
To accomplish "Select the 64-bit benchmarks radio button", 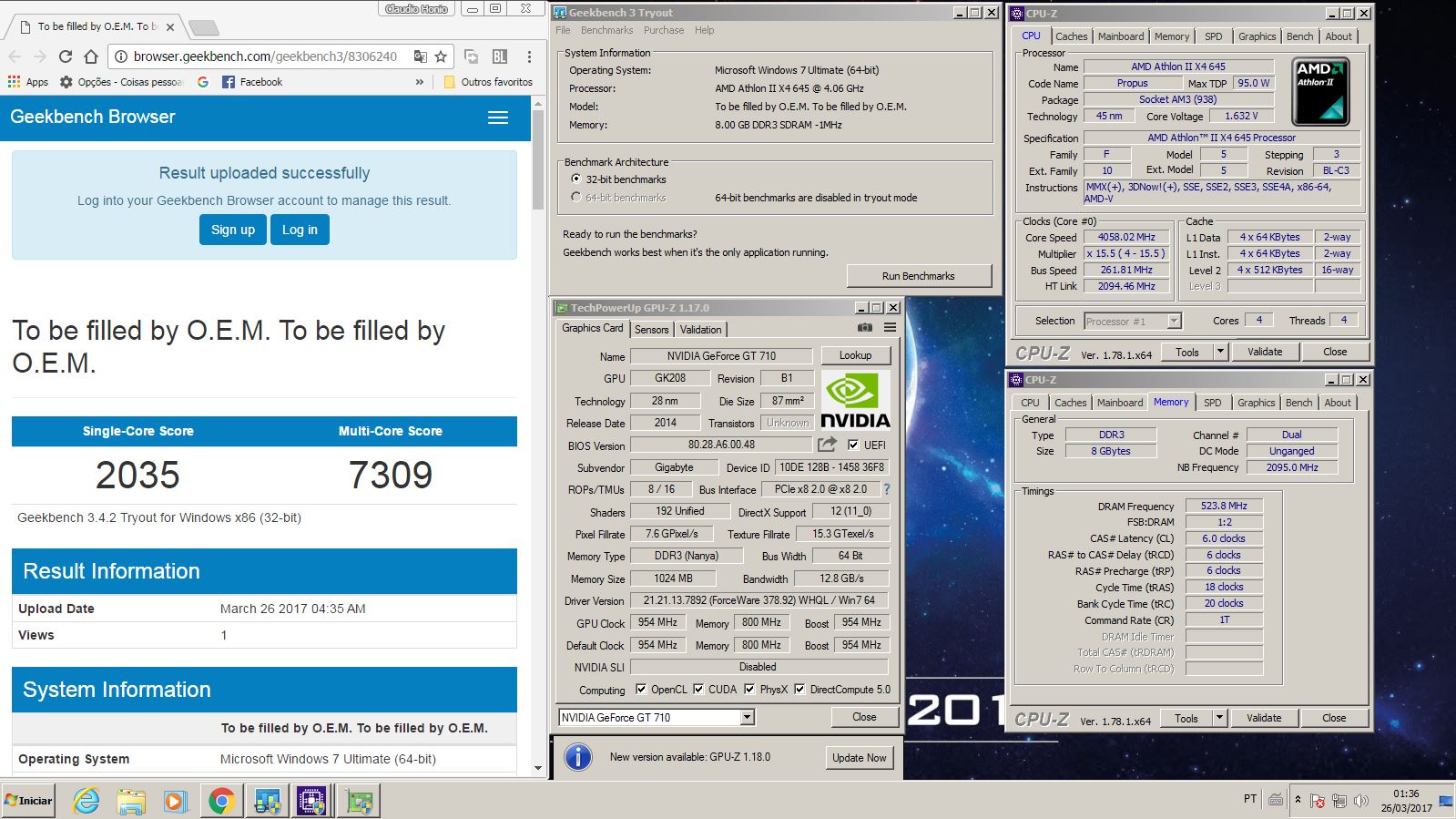I will click(575, 198).
